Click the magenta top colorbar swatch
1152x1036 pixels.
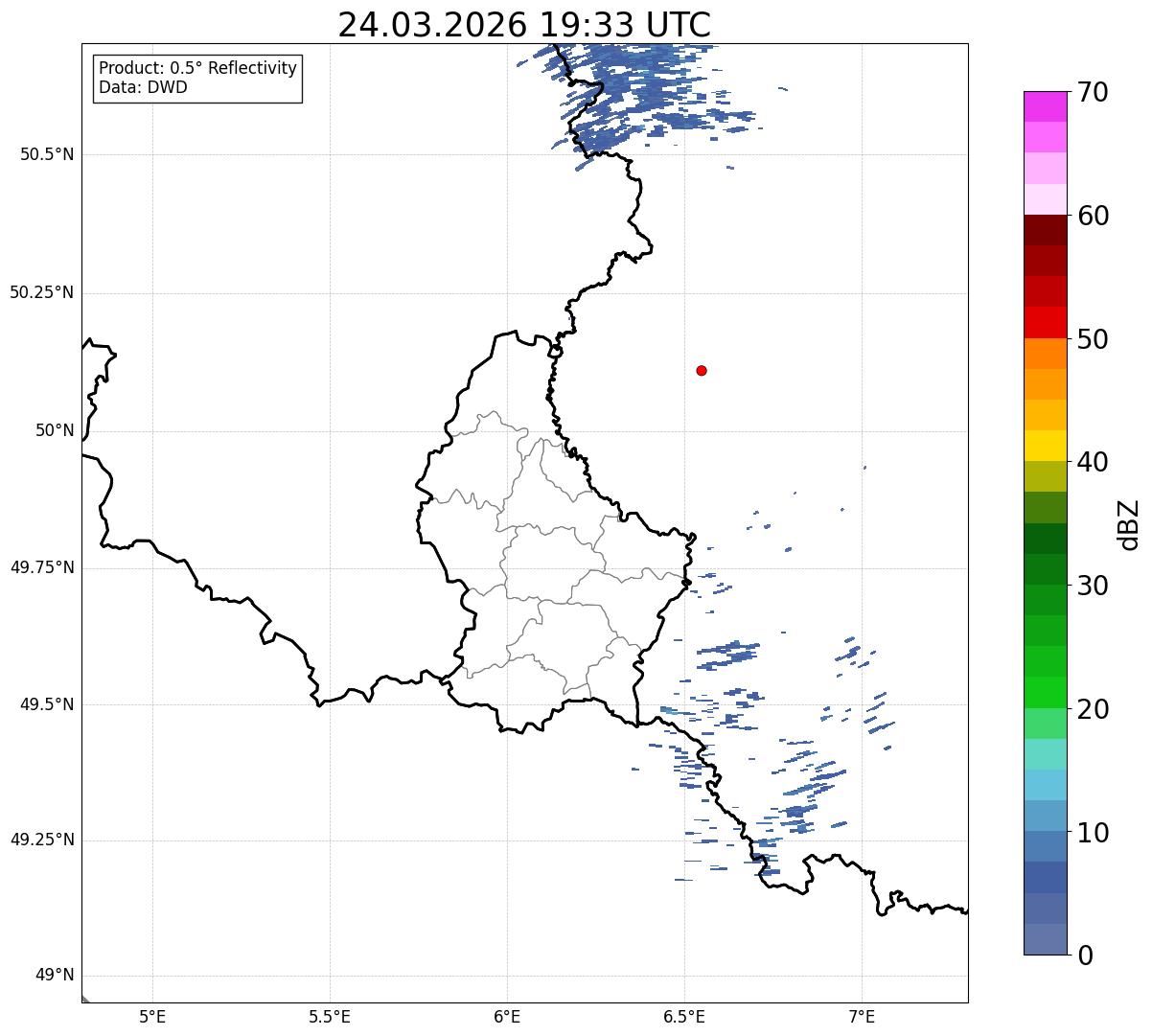pyautogui.click(x=1046, y=107)
